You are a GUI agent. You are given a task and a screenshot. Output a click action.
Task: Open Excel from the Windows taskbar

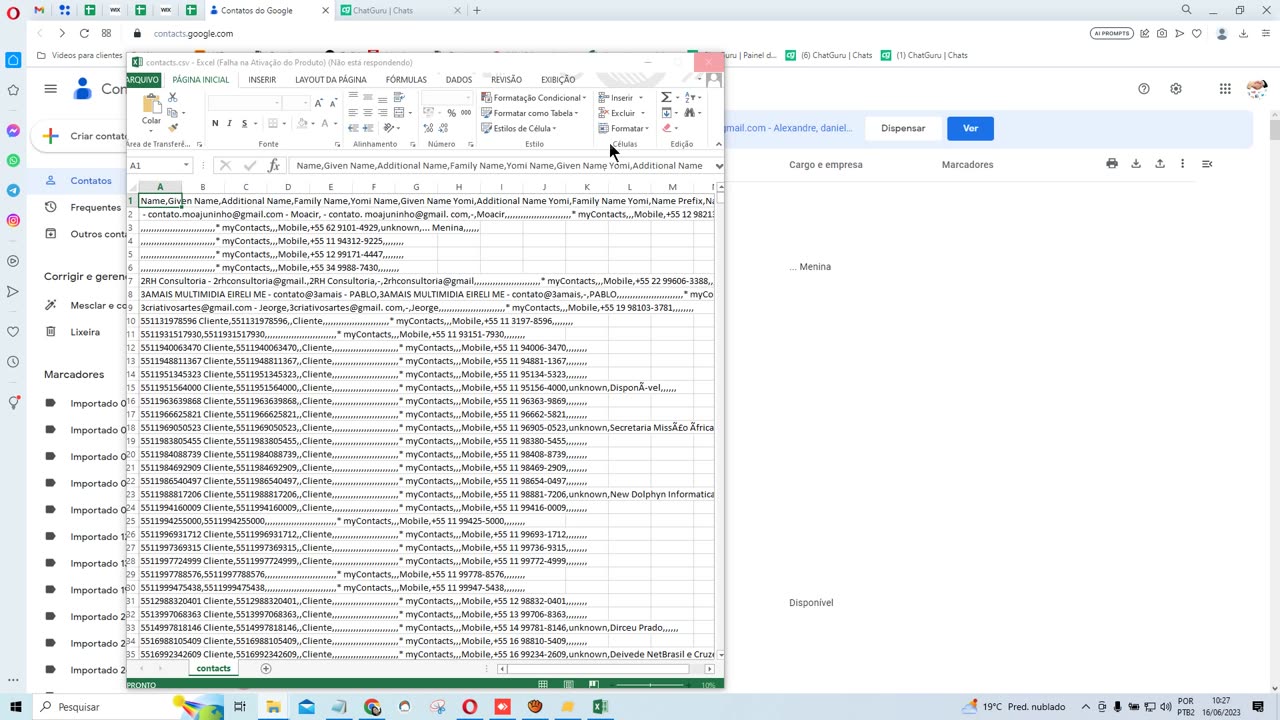click(601, 707)
